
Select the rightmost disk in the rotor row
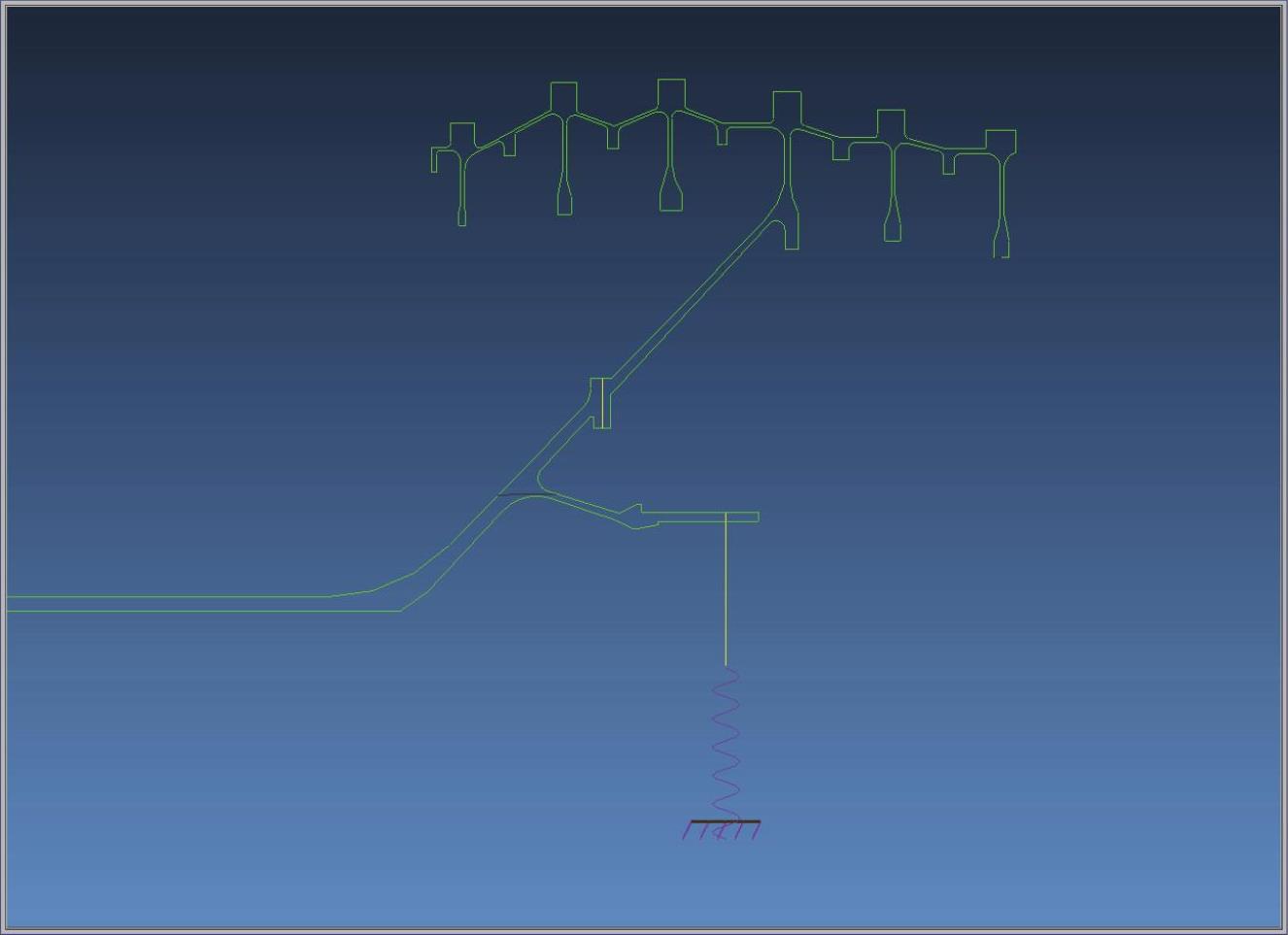[1001, 194]
